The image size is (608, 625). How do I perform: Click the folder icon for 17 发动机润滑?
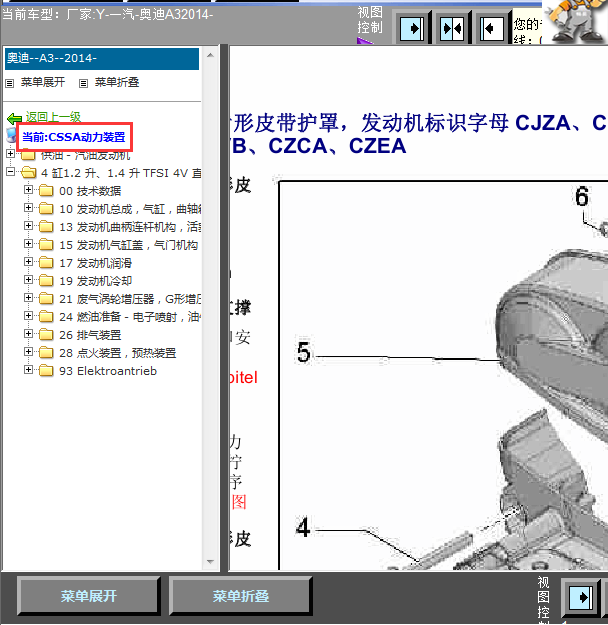click(x=46, y=263)
